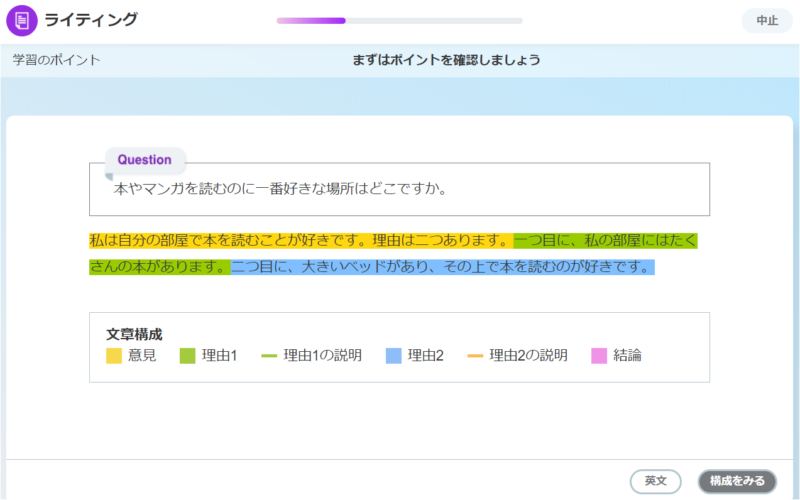Viewport: 800px width, 500px height.
Task: Click the まずはポイントを確認しましょう header text
Action: [446, 60]
